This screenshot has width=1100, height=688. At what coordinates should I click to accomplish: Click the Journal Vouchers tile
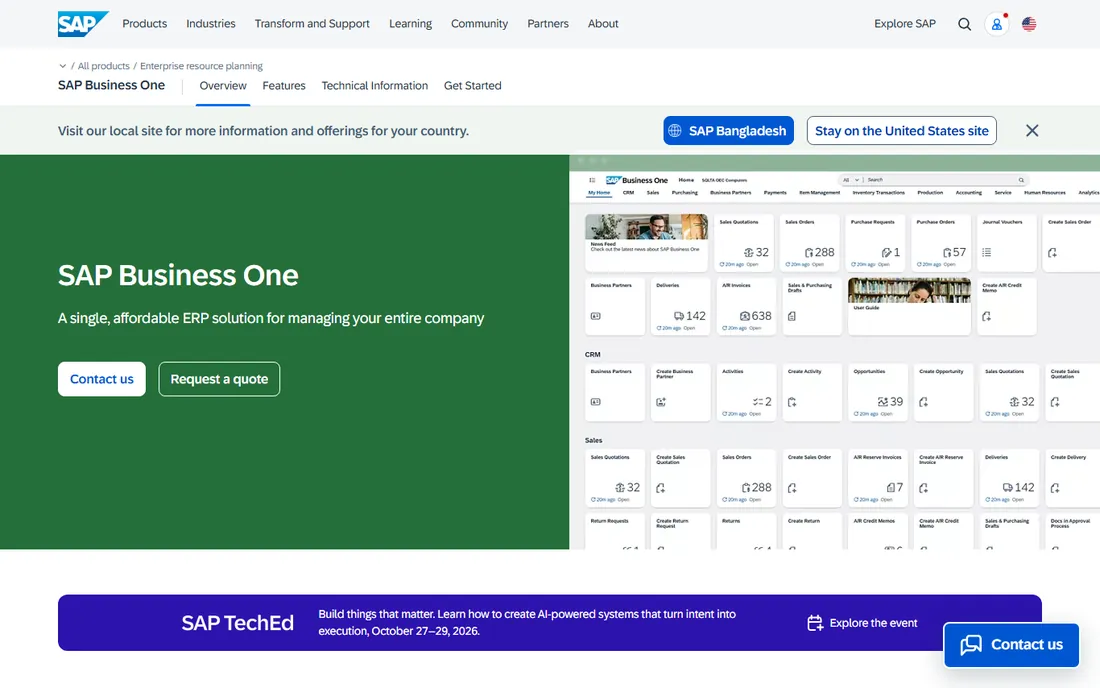click(1007, 243)
